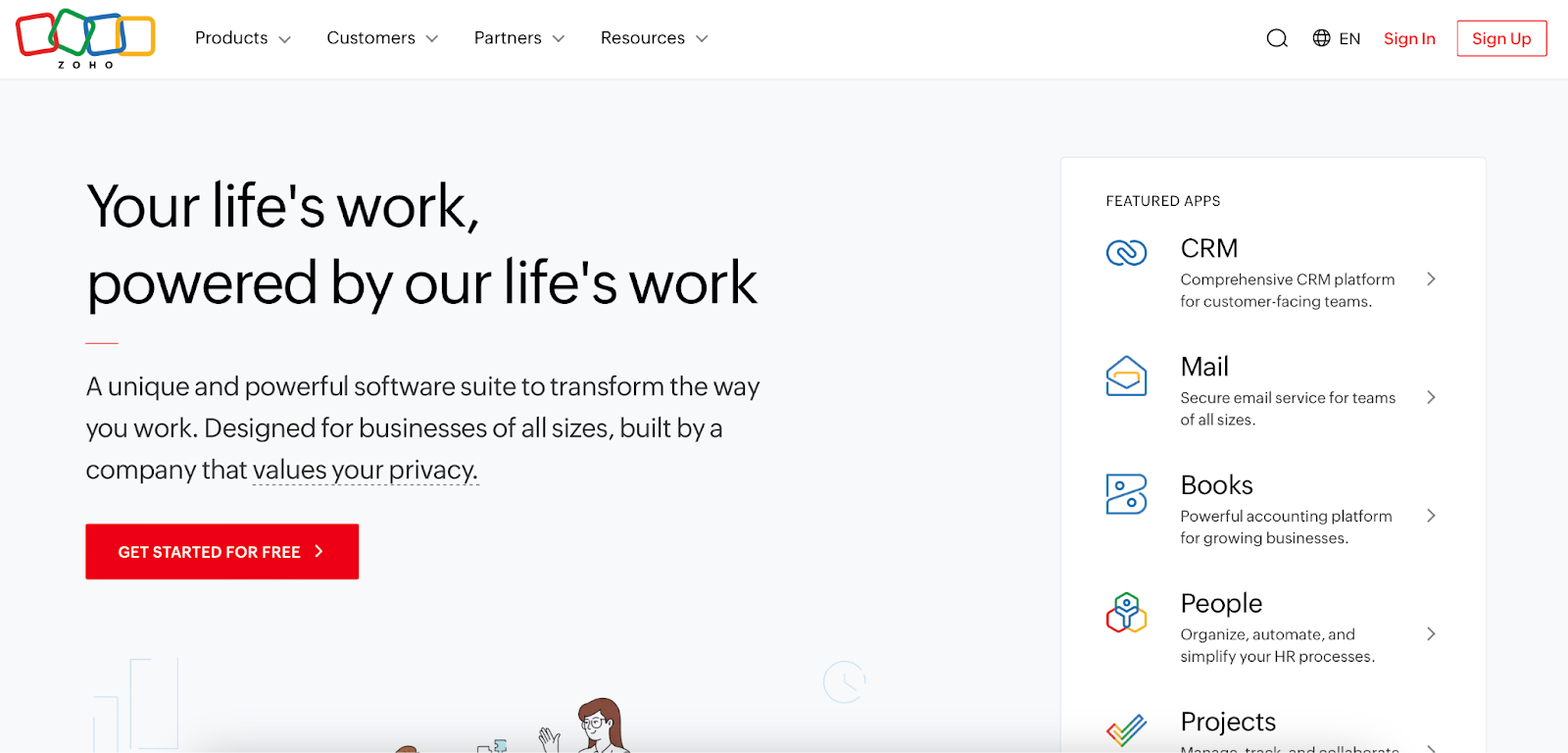
Task: Click the People app icon
Action: [1126, 613]
